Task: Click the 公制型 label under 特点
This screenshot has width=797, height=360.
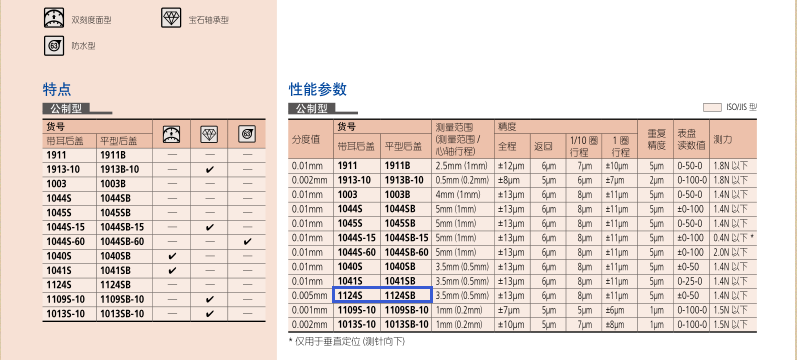Action: tap(66, 108)
